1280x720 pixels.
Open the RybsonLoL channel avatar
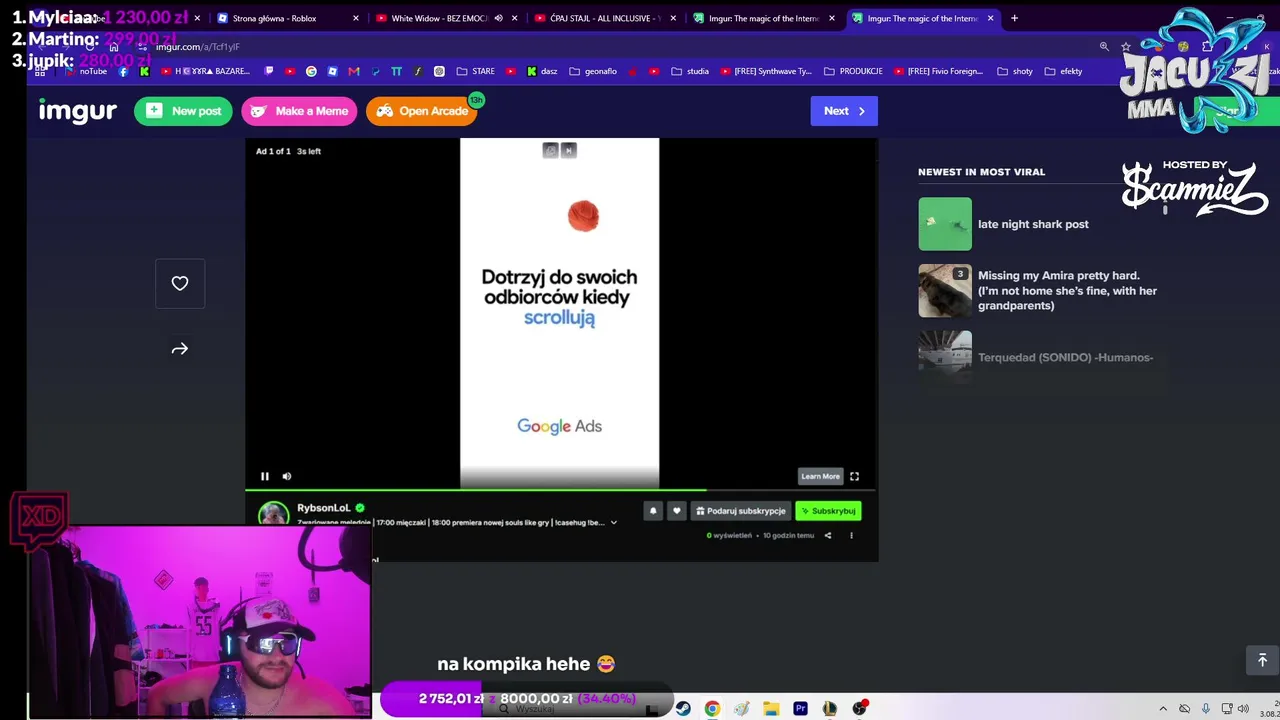click(x=273, y=515)
